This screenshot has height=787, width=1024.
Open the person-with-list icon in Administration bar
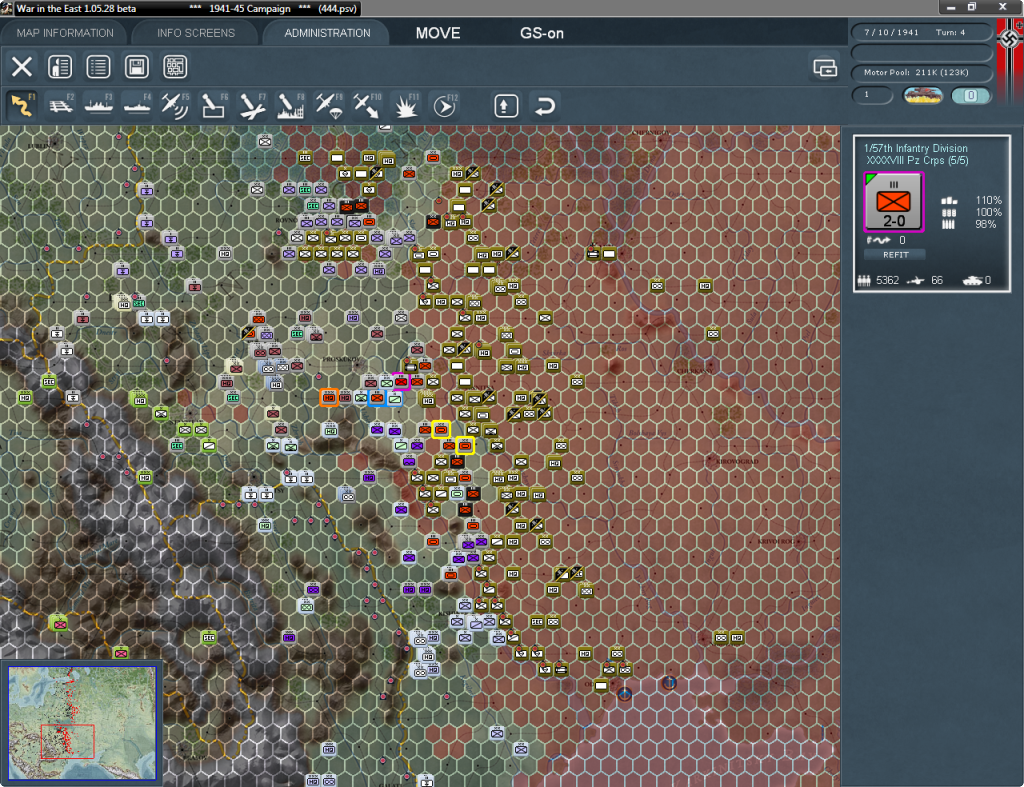[x=60, y=67]
